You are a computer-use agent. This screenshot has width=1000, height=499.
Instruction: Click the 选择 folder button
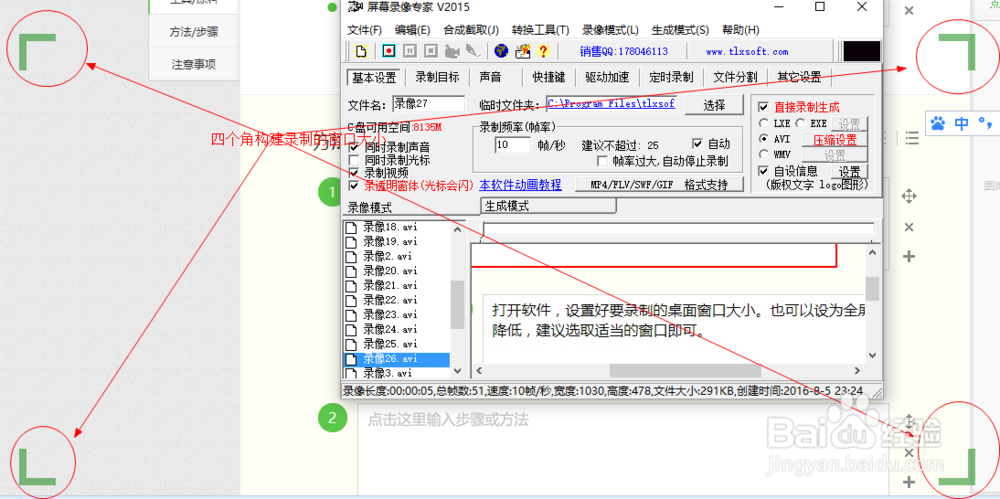(714, 105)
